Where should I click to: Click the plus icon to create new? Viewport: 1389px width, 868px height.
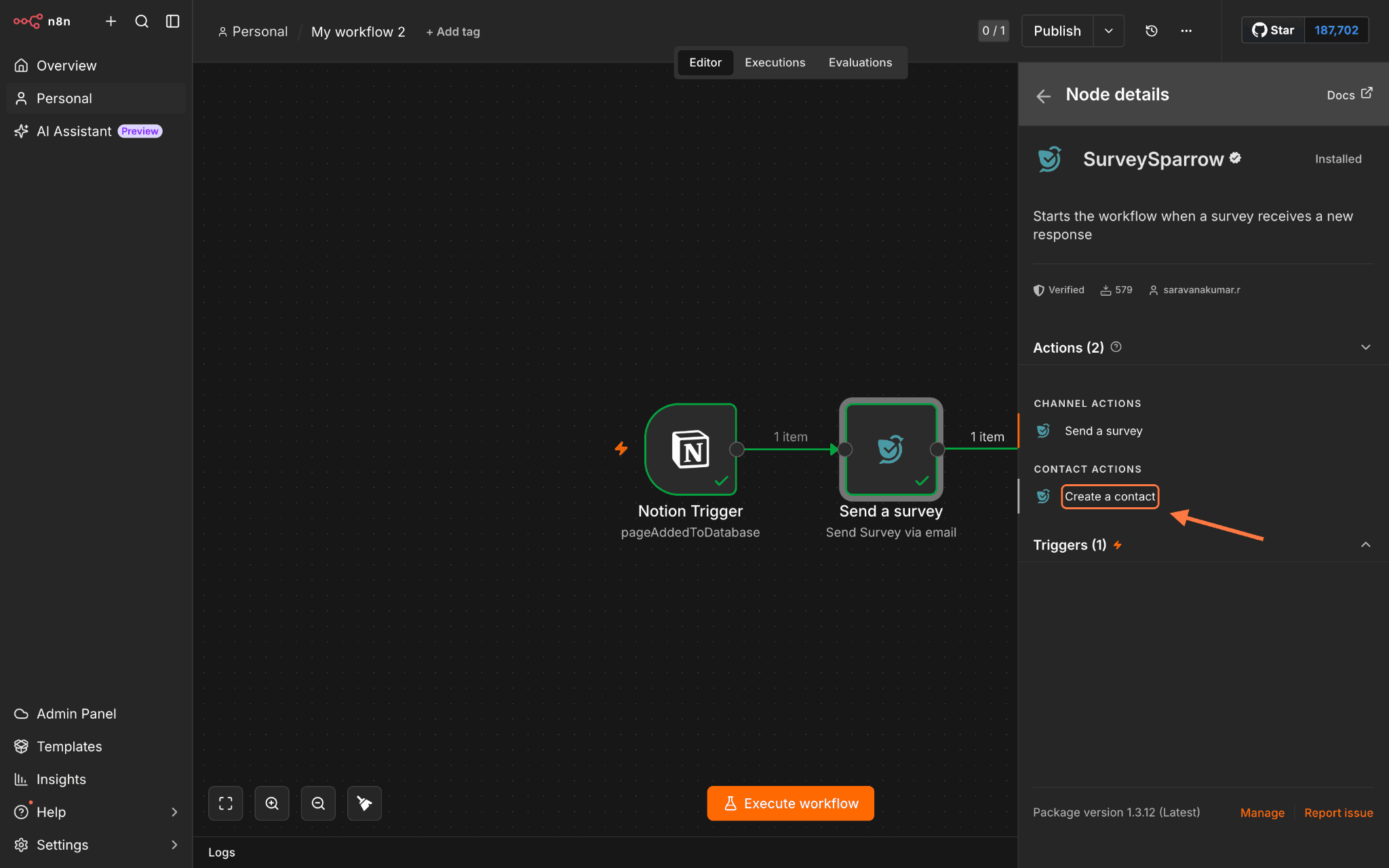pyautogui.click(x=111, y=22)
